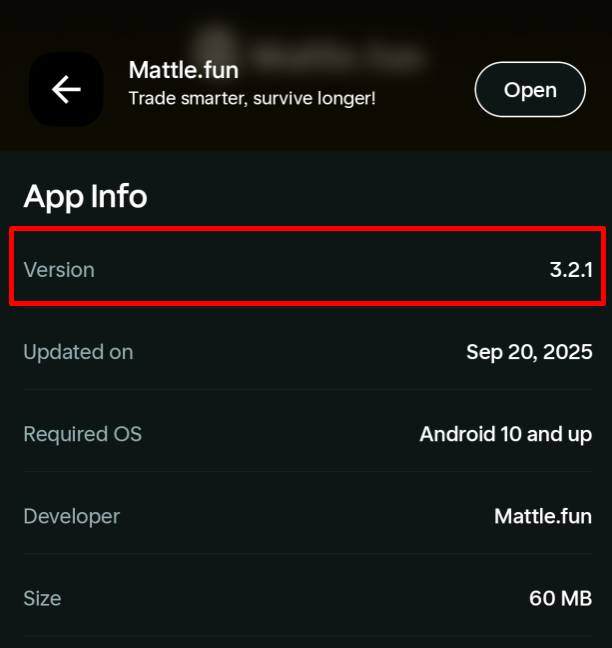The height and width of the screenshot is (648, 612).
Task: Click the App Info heading
Action: (x=85, y=196)
